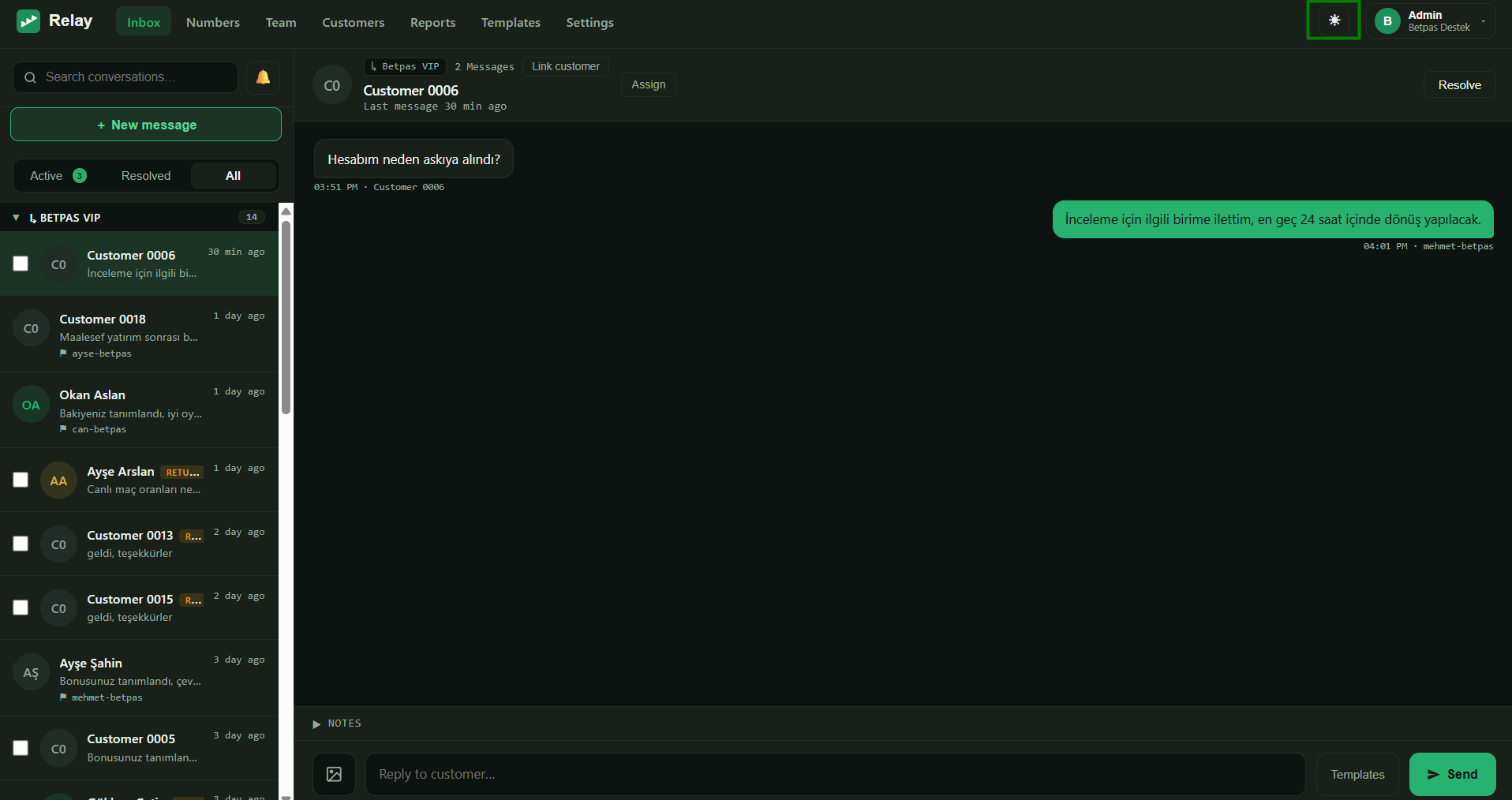Click Okan Aslan's OA avatar
The width and height of the screenshot is (1512, 800).
click(31, 405)
